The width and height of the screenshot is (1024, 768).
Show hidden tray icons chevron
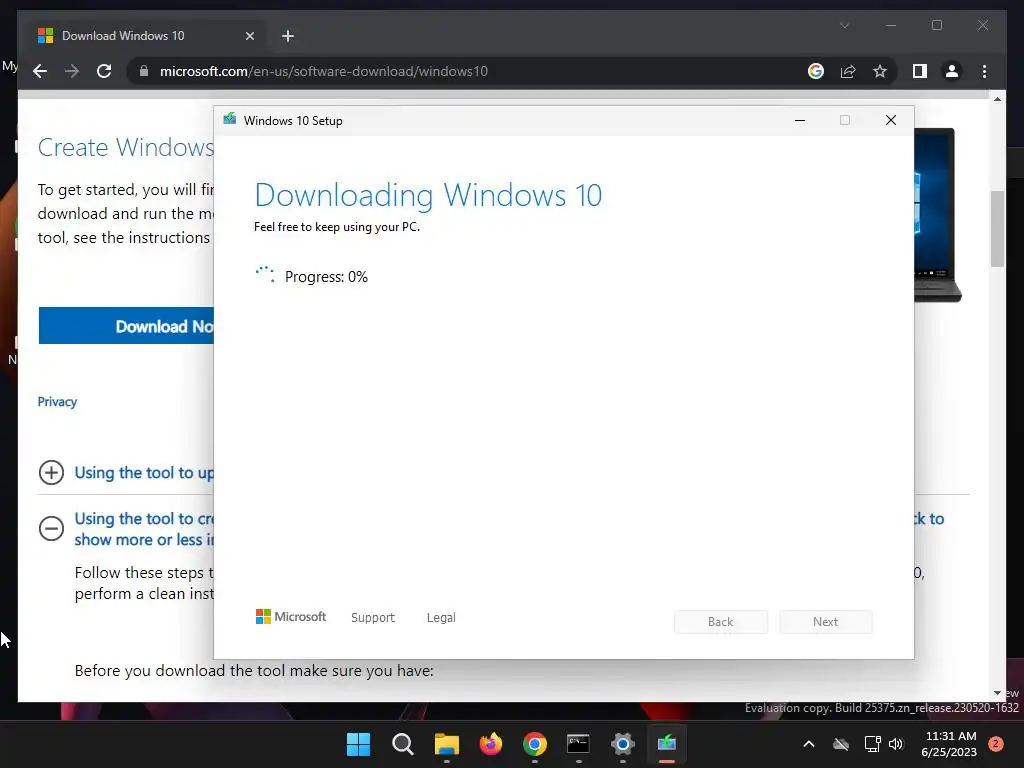[808, 744]
